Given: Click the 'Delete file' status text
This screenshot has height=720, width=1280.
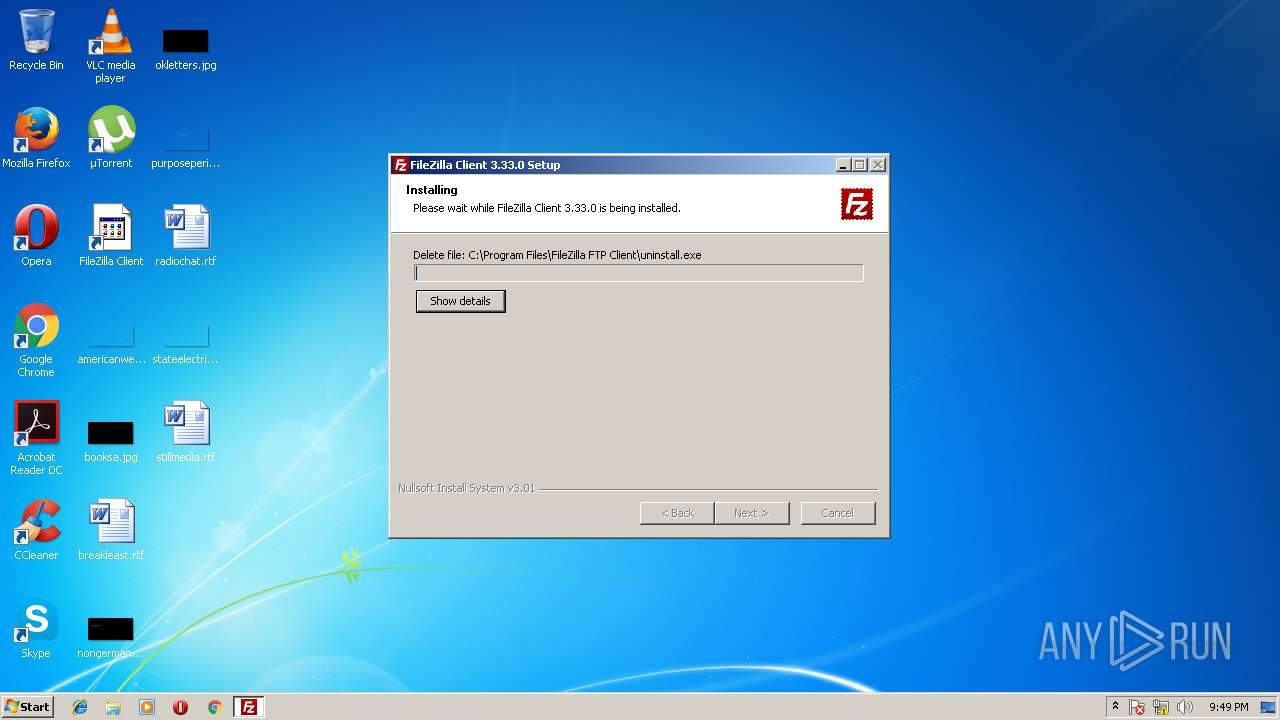Looking at the screenshot, I should pos(557,255).
